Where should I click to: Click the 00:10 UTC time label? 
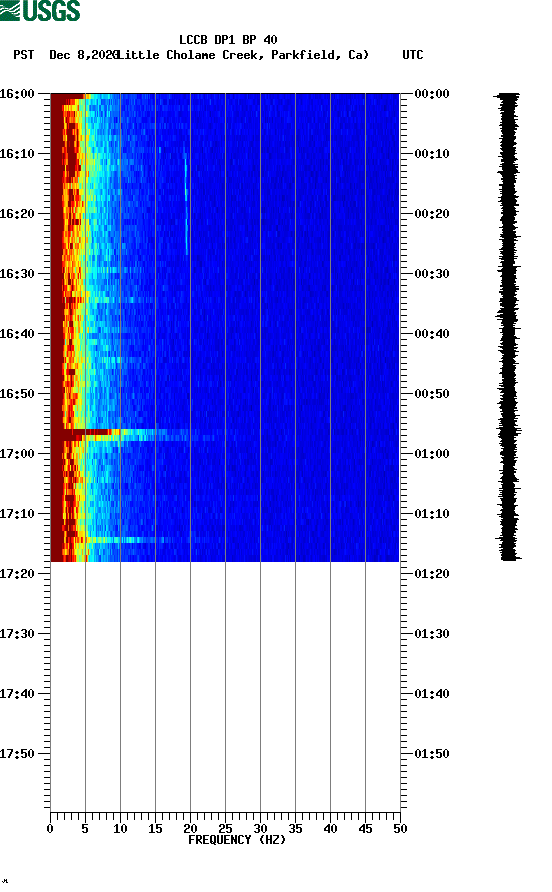432,154
